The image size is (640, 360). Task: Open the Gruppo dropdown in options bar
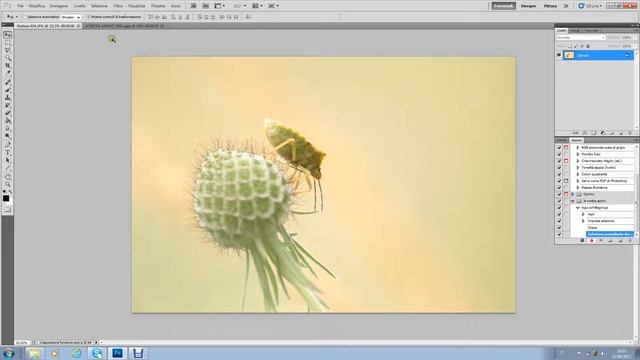(x=70, y=17)
